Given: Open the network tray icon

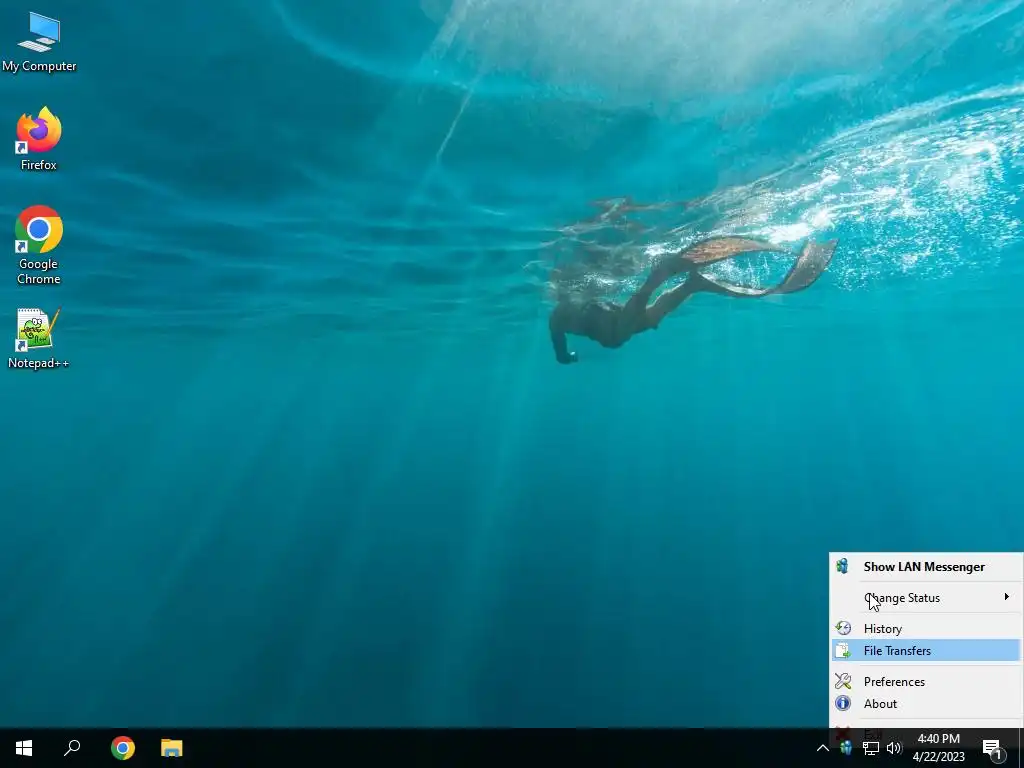Looking at the screenshot, I should point(871,748).
